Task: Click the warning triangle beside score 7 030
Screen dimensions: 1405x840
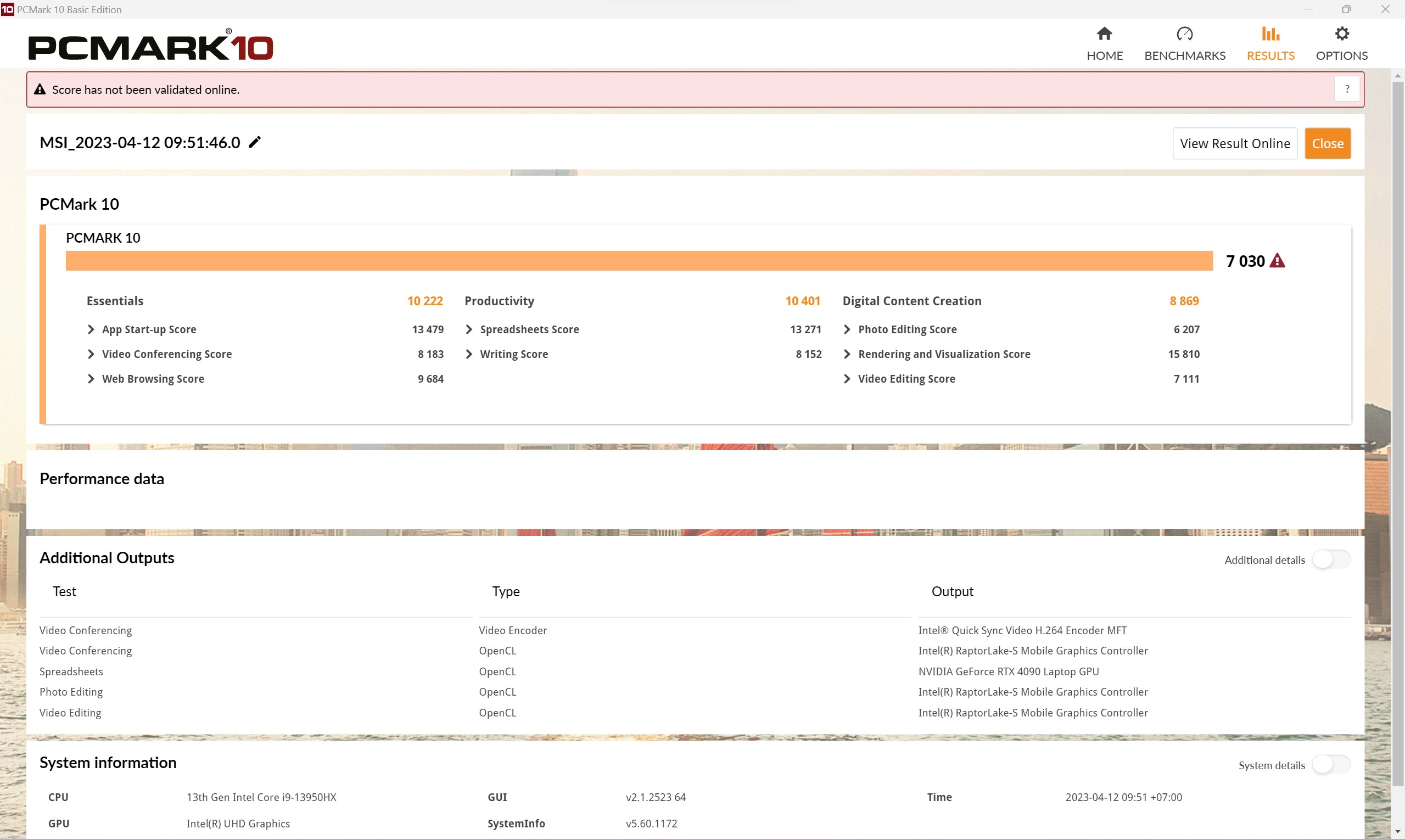Action: tap(1277, 261)
